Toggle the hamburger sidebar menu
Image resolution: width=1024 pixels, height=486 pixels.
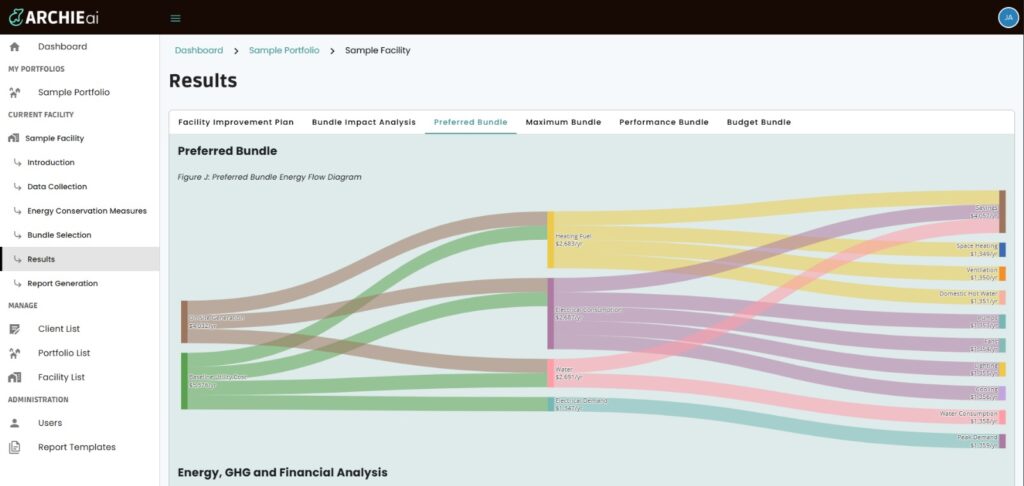176,18
